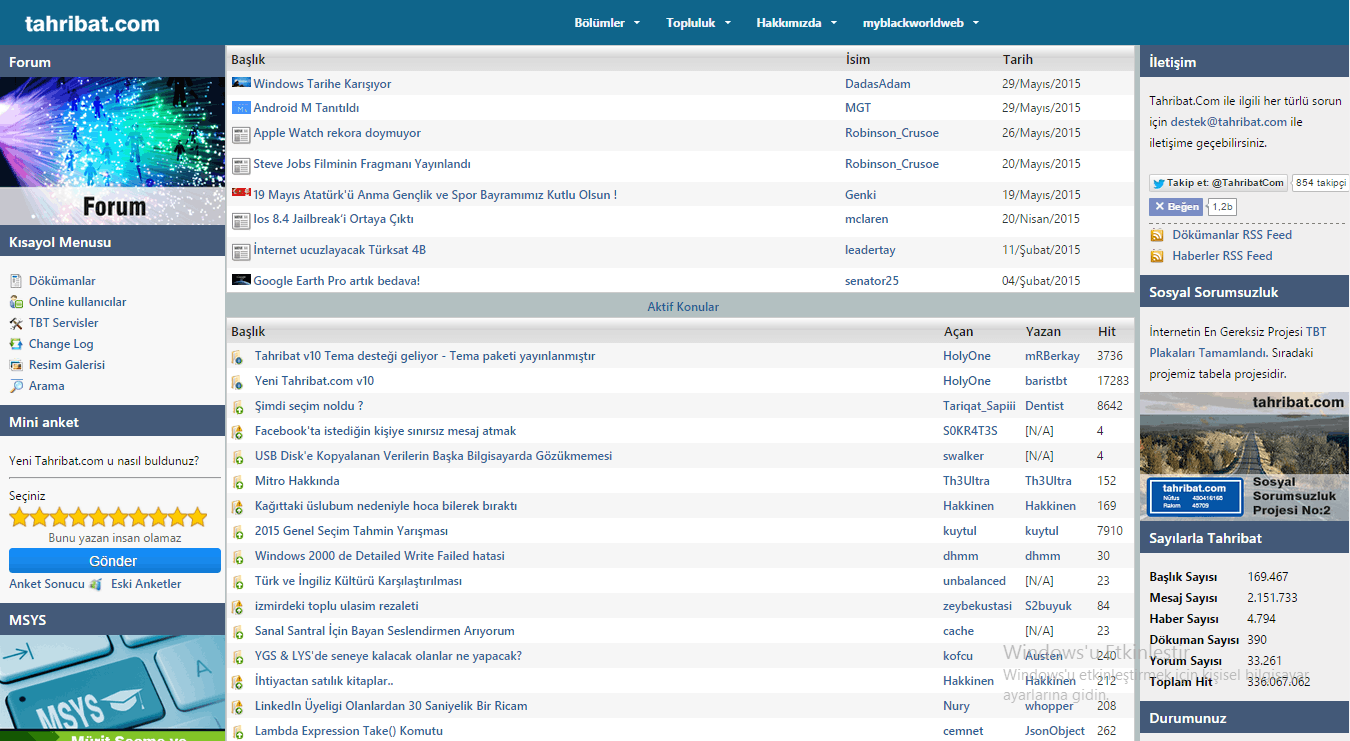This screenshot has width=1350, height=741.
Task: Open the Aktif Konular section link
Action: (683, 307)
